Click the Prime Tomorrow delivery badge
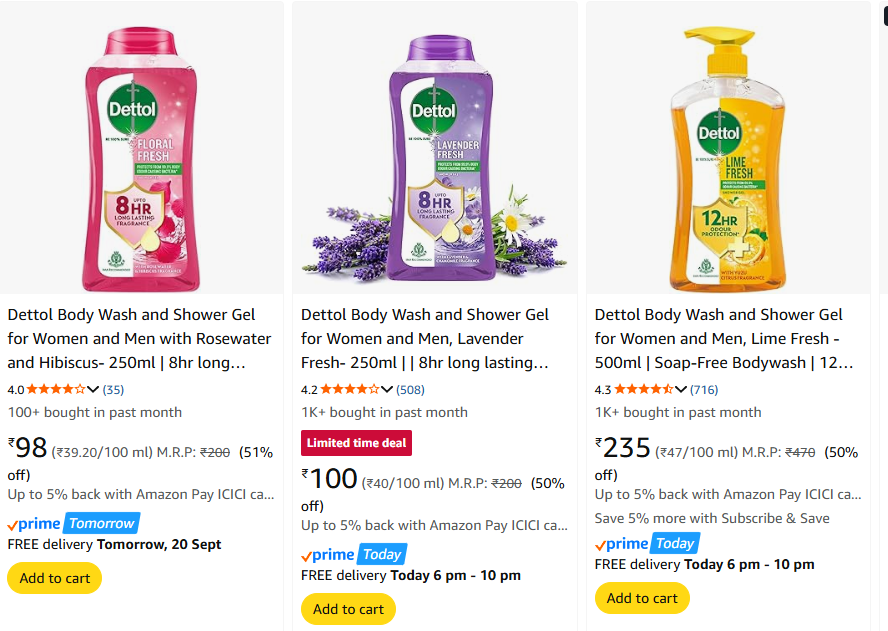888x631 pixels. tap(73, 523)
